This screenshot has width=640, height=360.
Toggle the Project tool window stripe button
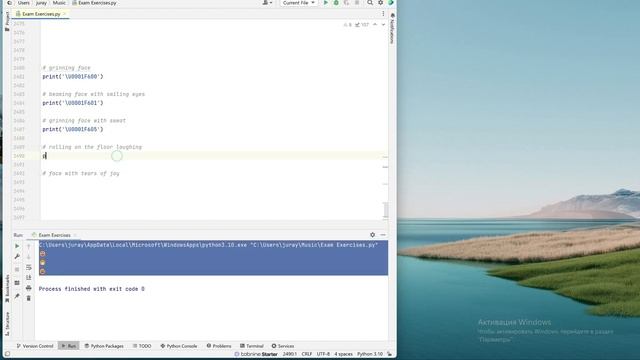(7, 21)
